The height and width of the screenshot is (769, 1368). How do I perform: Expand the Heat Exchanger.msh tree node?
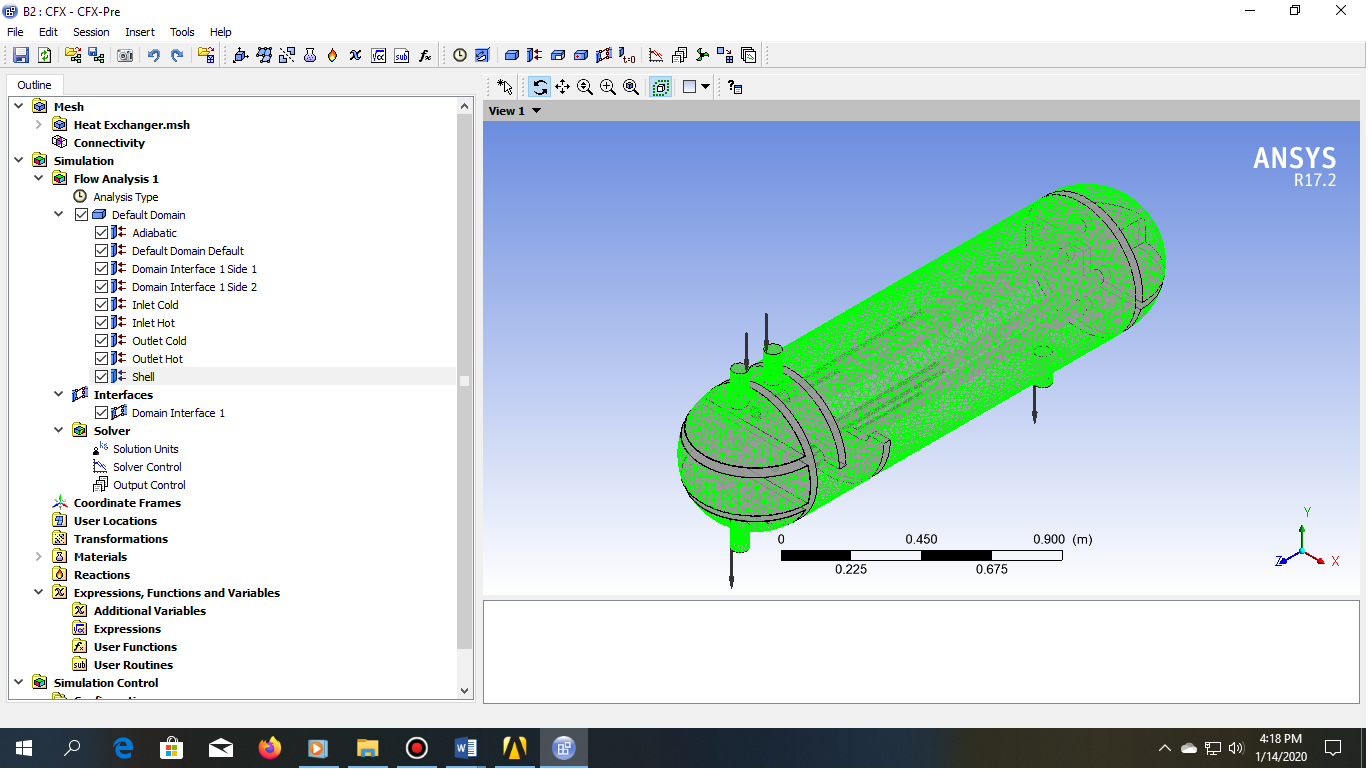click(39, 125)
